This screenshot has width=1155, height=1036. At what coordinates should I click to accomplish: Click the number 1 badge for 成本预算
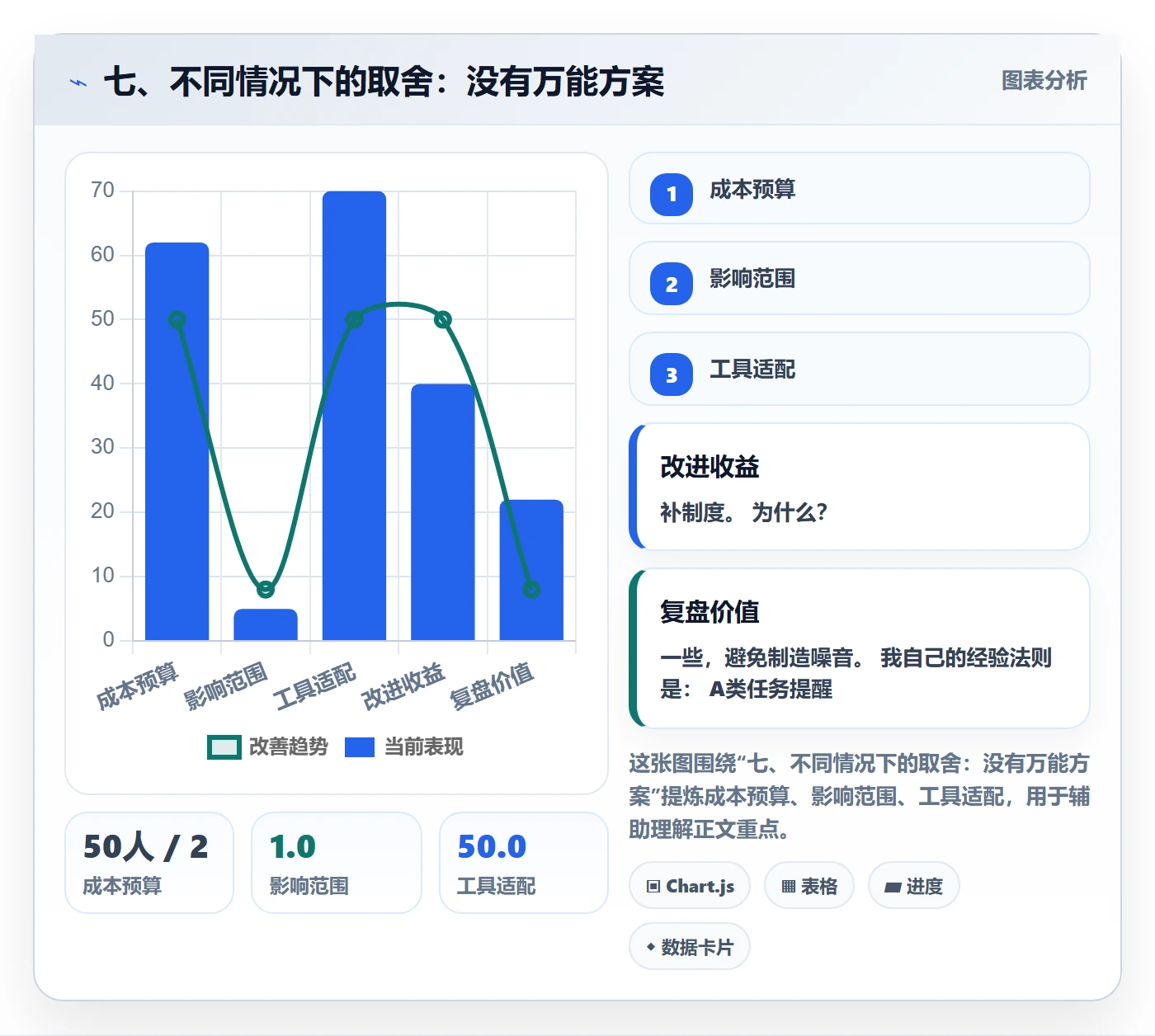pyautogui.click(x=672, y=195)
